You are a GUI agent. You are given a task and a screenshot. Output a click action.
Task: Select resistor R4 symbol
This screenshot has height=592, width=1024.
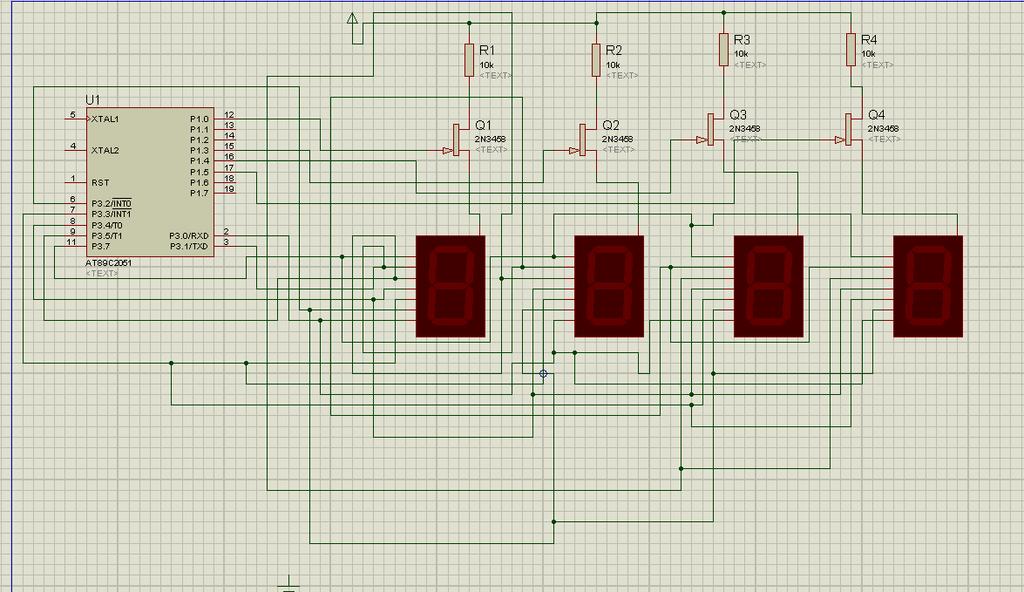[x=850, y=50]
